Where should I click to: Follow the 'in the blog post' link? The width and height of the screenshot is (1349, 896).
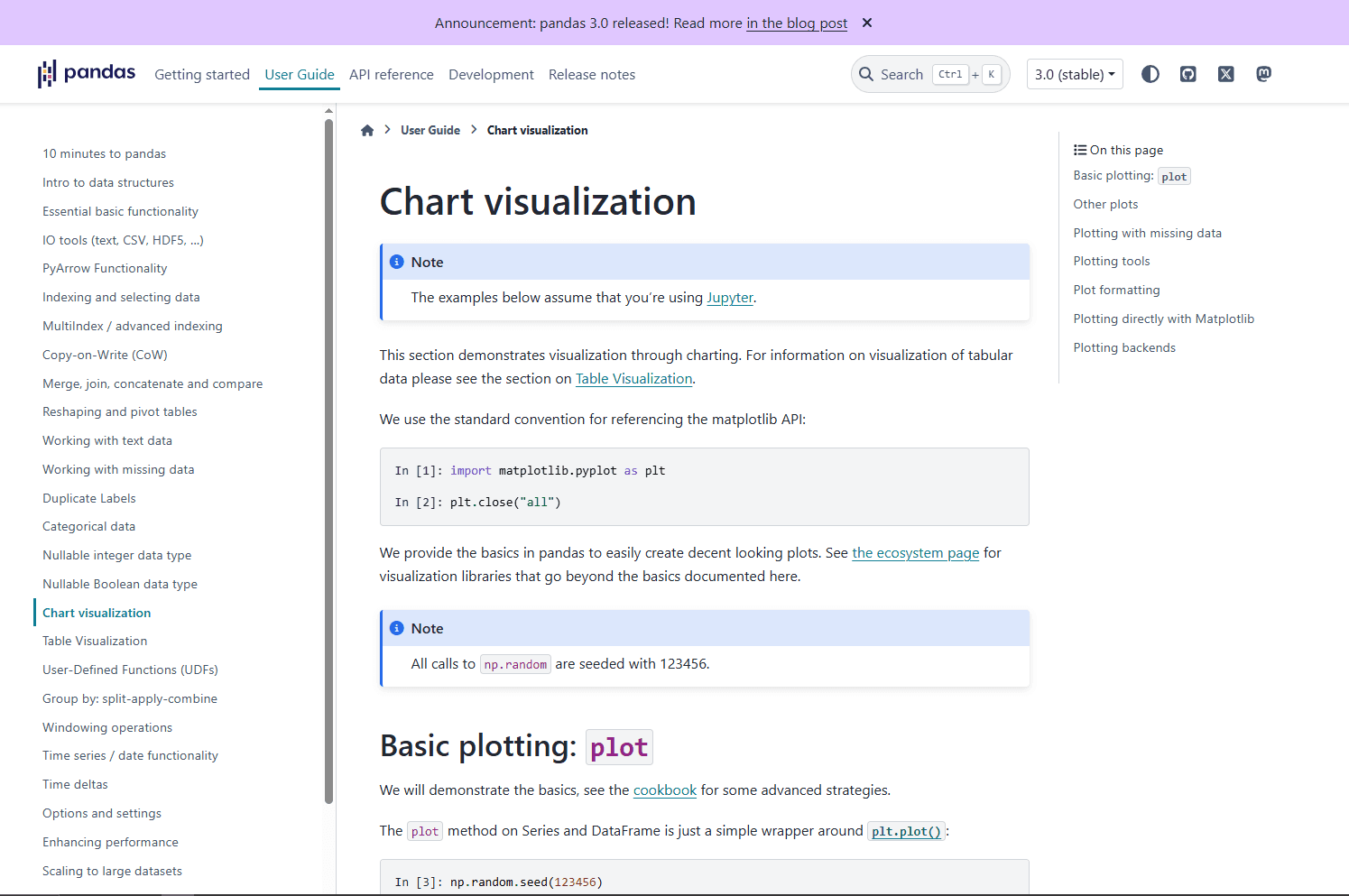797,23
